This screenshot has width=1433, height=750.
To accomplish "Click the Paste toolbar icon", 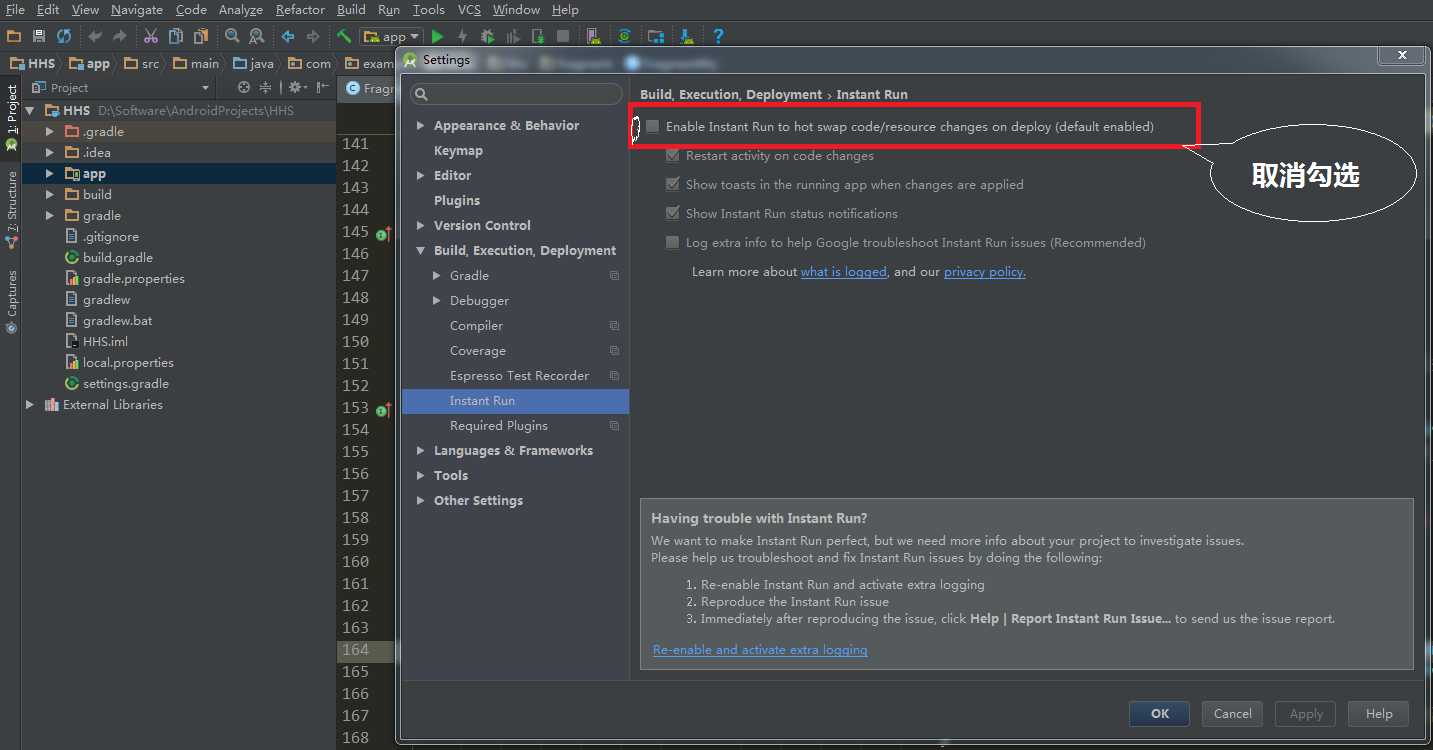I will [x=201, y=36].
